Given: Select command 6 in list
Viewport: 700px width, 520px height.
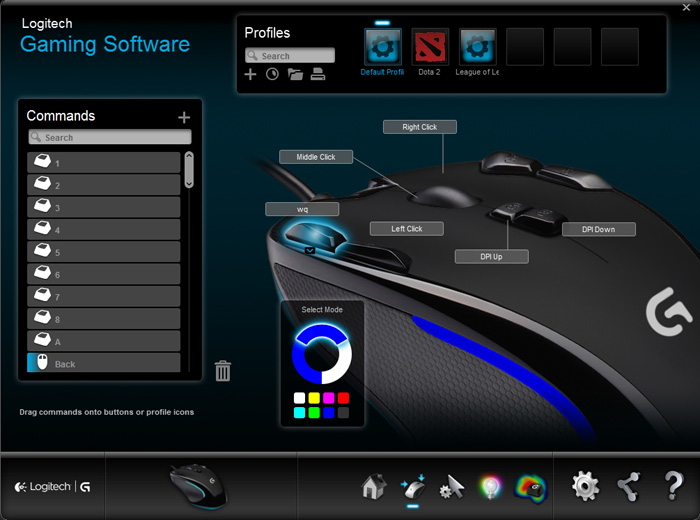Looking at the screenshot, I should (x=104, y=274).
